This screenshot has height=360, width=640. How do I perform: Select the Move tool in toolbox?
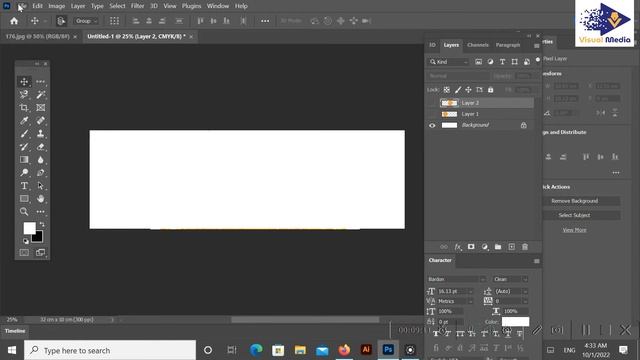[x=24, y=82]
